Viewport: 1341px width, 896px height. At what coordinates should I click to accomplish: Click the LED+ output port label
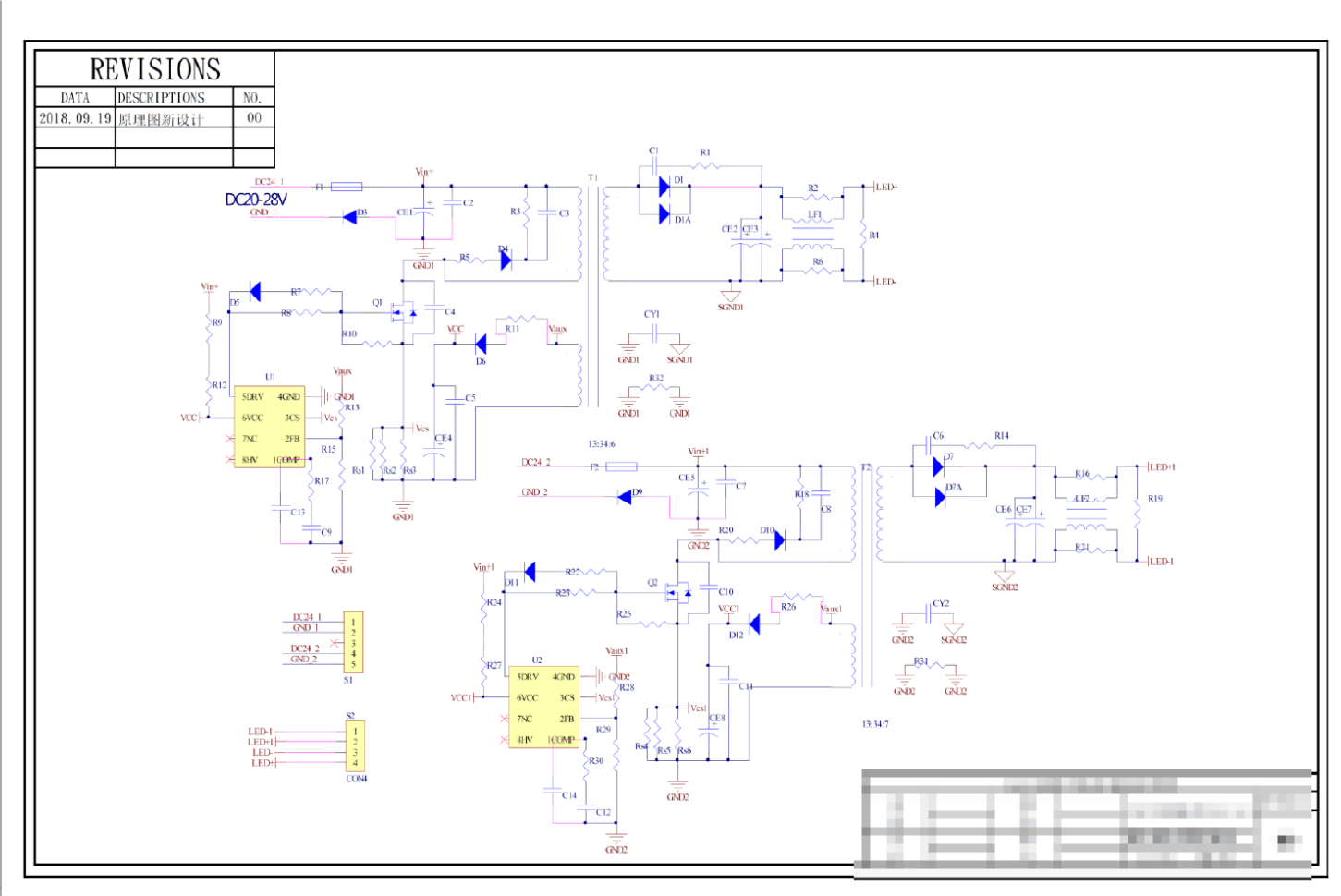886,187
